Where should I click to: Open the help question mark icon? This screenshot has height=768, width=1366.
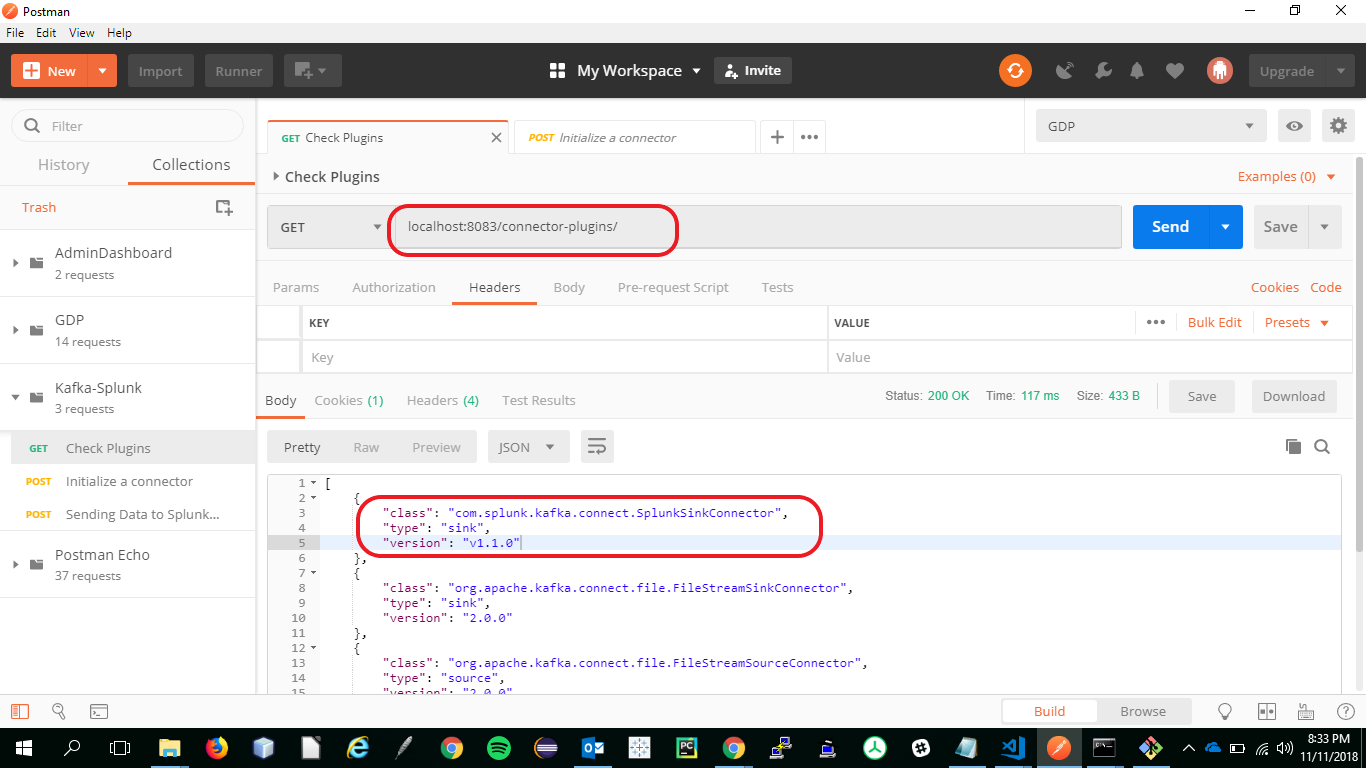pos(1345,711)
